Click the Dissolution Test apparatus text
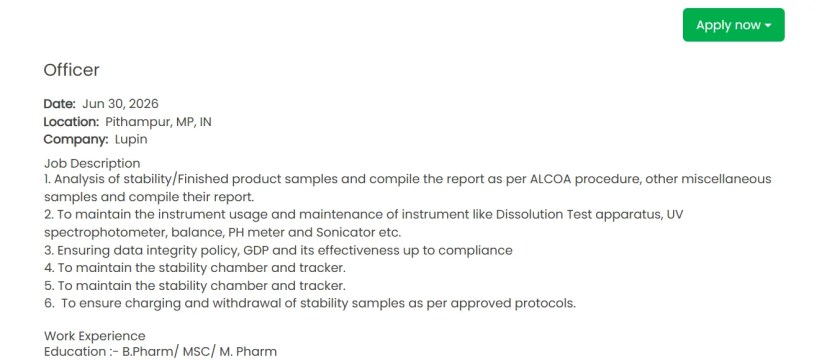 pyautogui.click(x=579, y=215)
